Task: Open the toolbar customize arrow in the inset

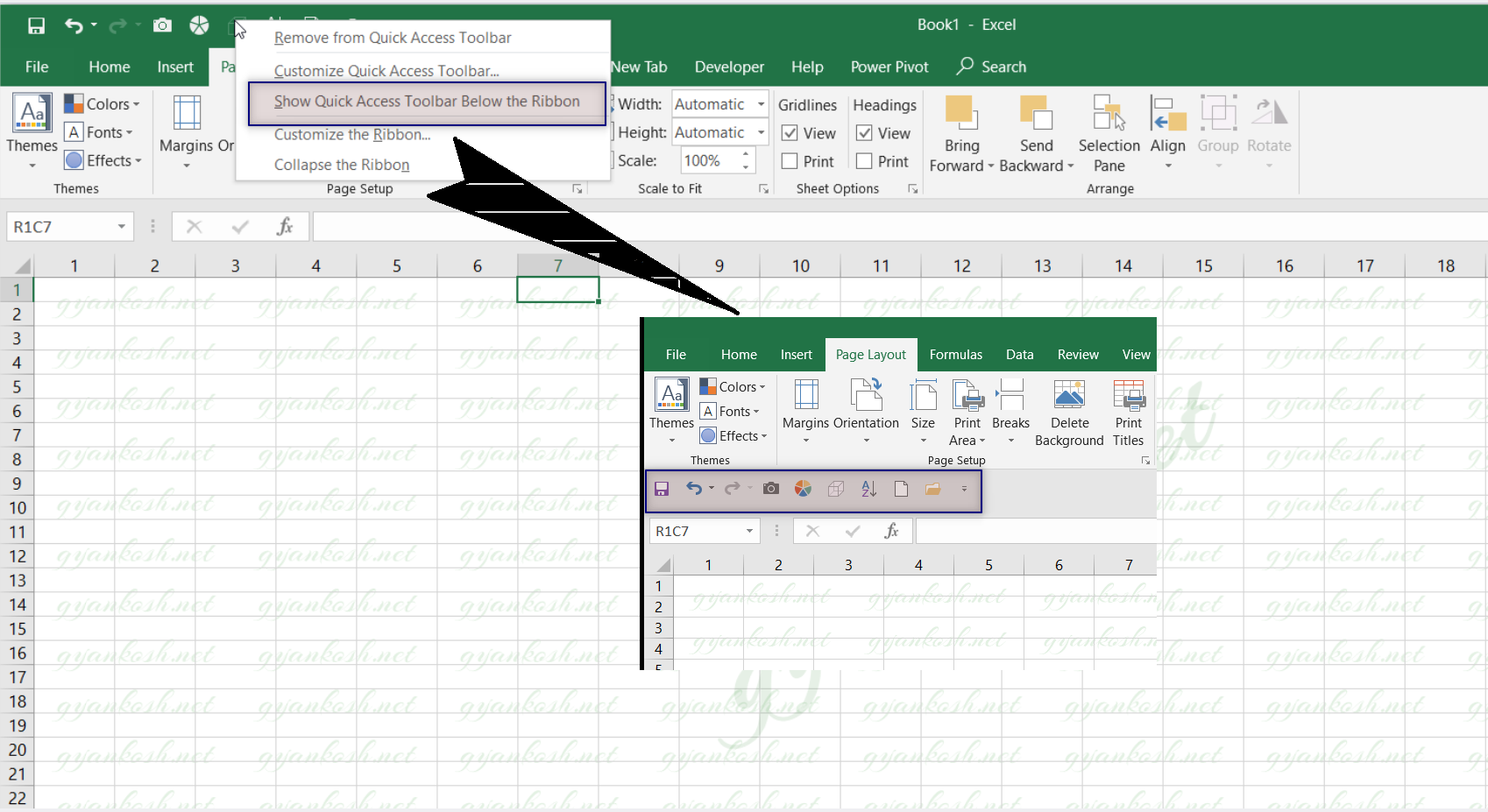Action: point(964,489)
